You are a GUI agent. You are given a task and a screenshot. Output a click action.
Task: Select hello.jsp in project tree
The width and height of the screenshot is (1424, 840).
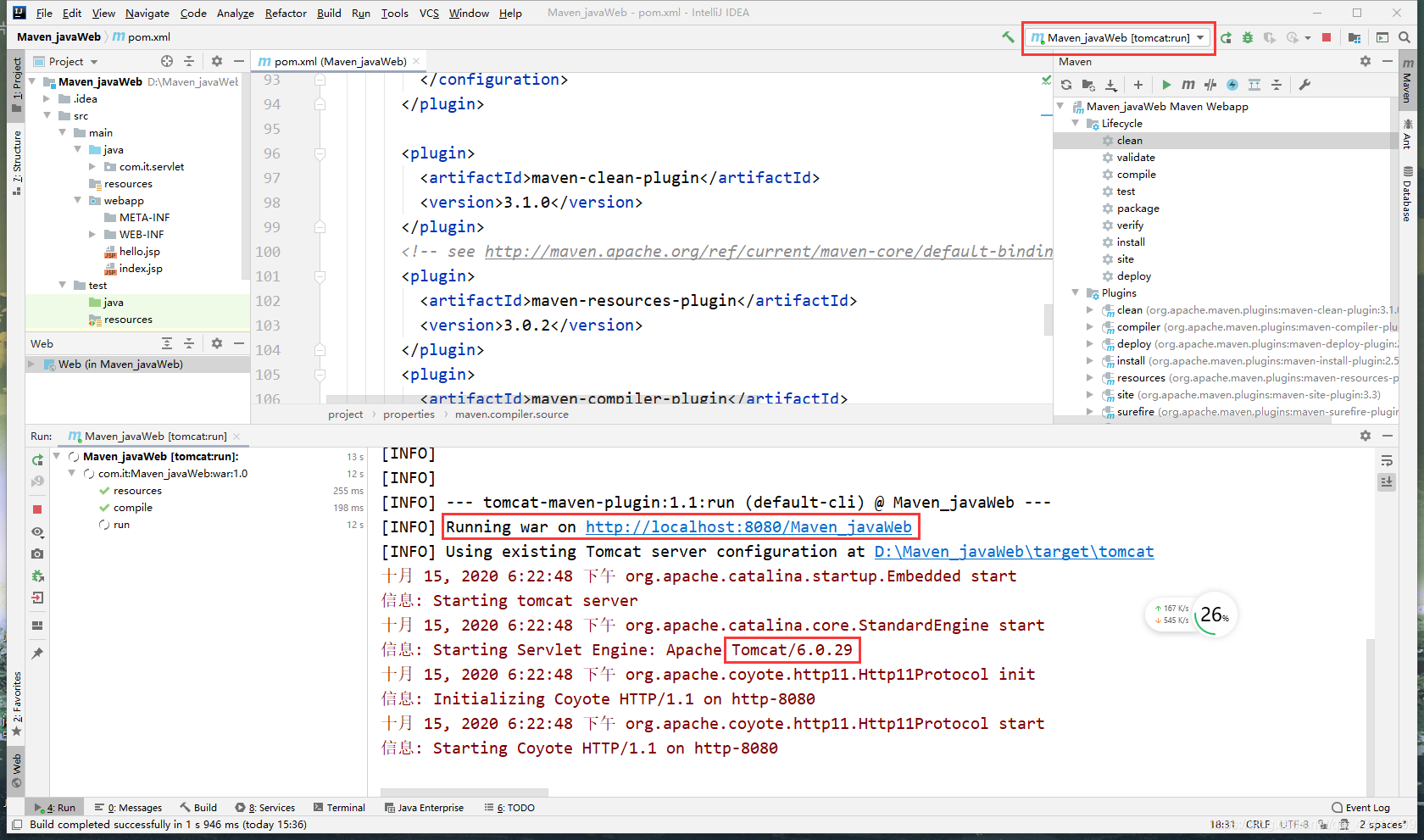click(139, 252)
